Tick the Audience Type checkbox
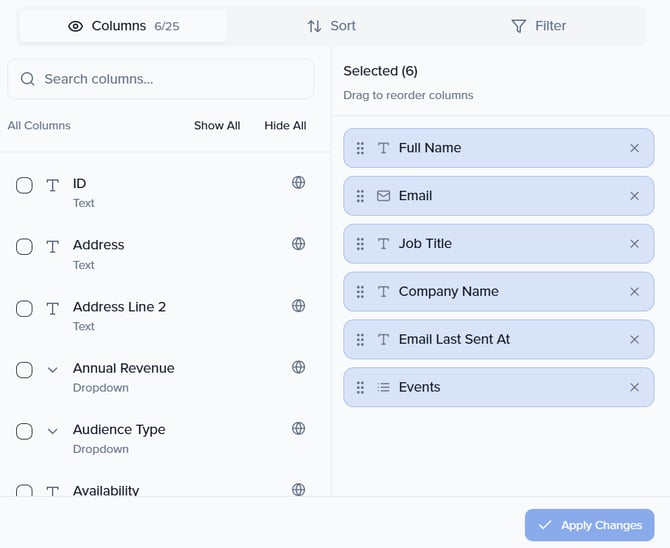The image size is (670, 548). (25, 431)
